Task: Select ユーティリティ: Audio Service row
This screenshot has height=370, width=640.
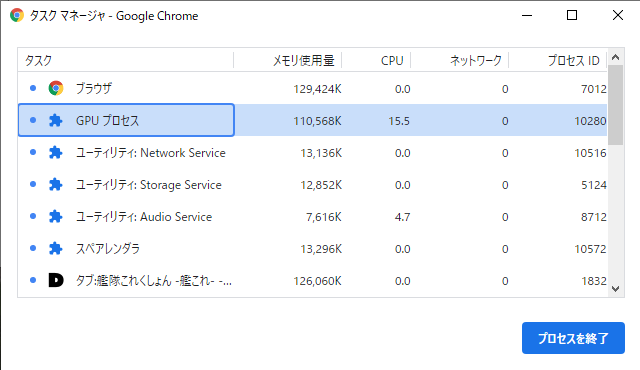Action: 313,217
